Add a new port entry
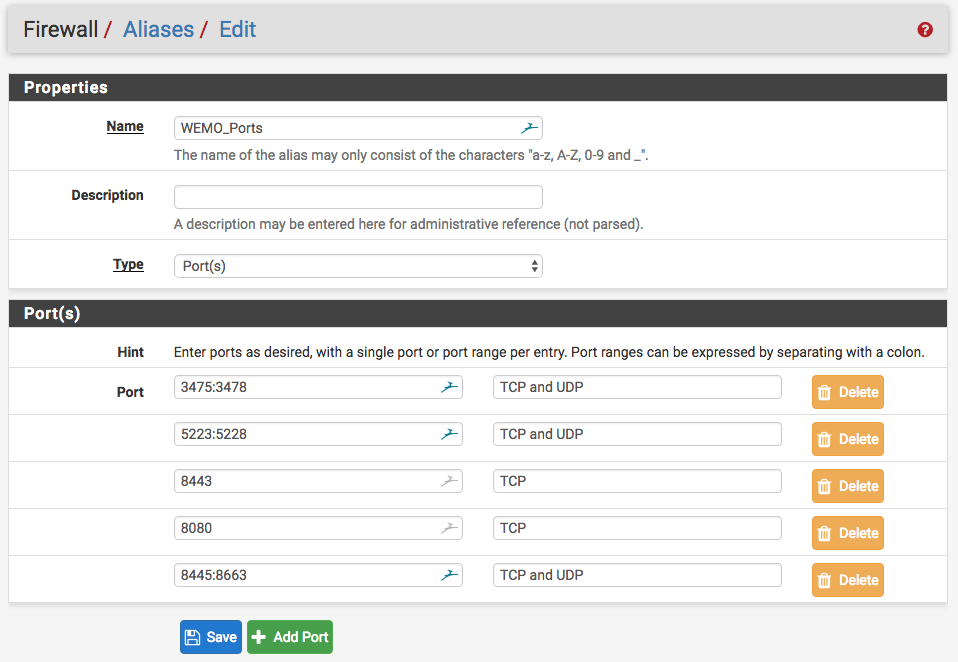 [x=290, y=637]
